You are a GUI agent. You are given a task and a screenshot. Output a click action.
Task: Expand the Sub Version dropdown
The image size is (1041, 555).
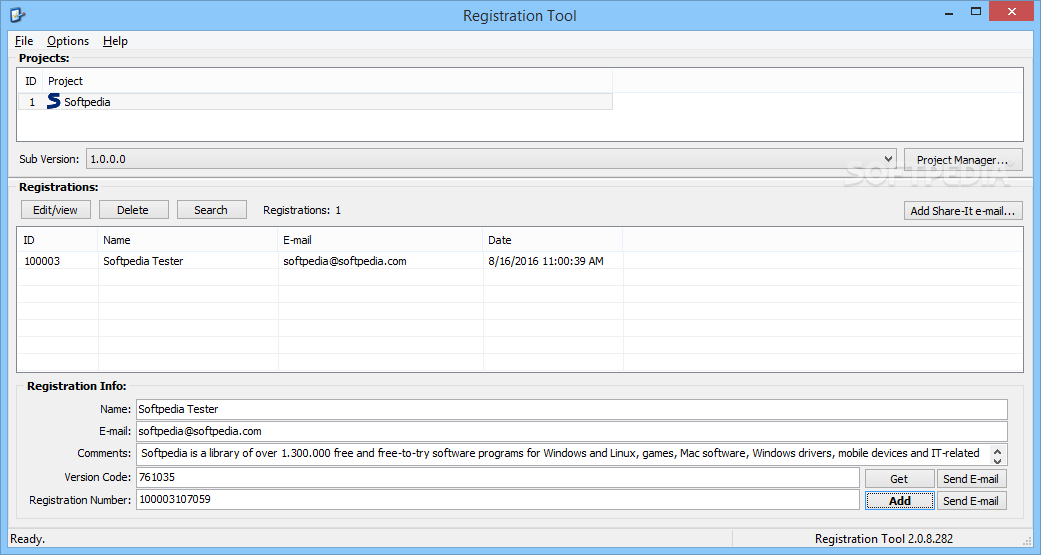[x=888, y=159]
